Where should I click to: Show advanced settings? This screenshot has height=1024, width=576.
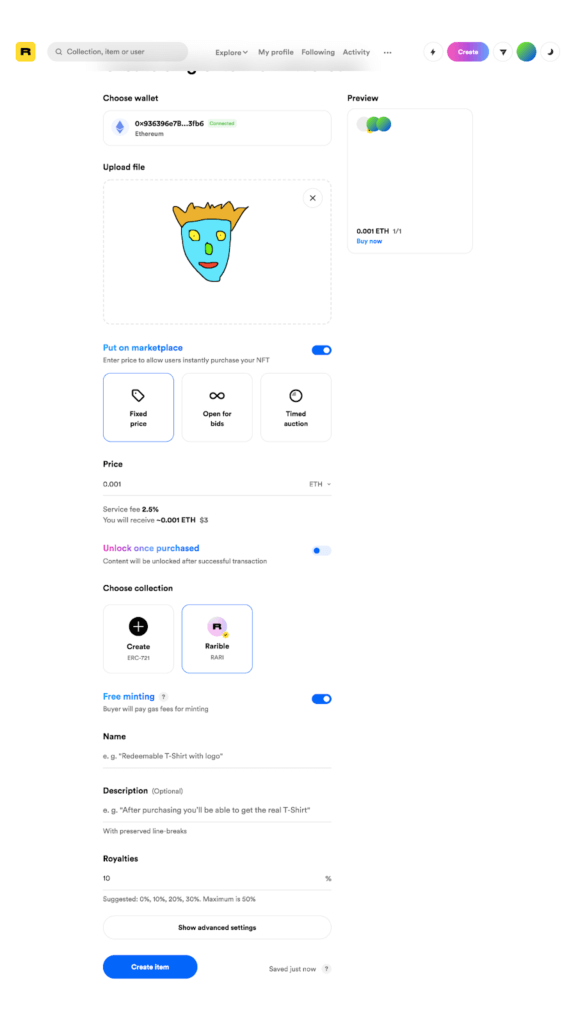click(x=217, y=927)
